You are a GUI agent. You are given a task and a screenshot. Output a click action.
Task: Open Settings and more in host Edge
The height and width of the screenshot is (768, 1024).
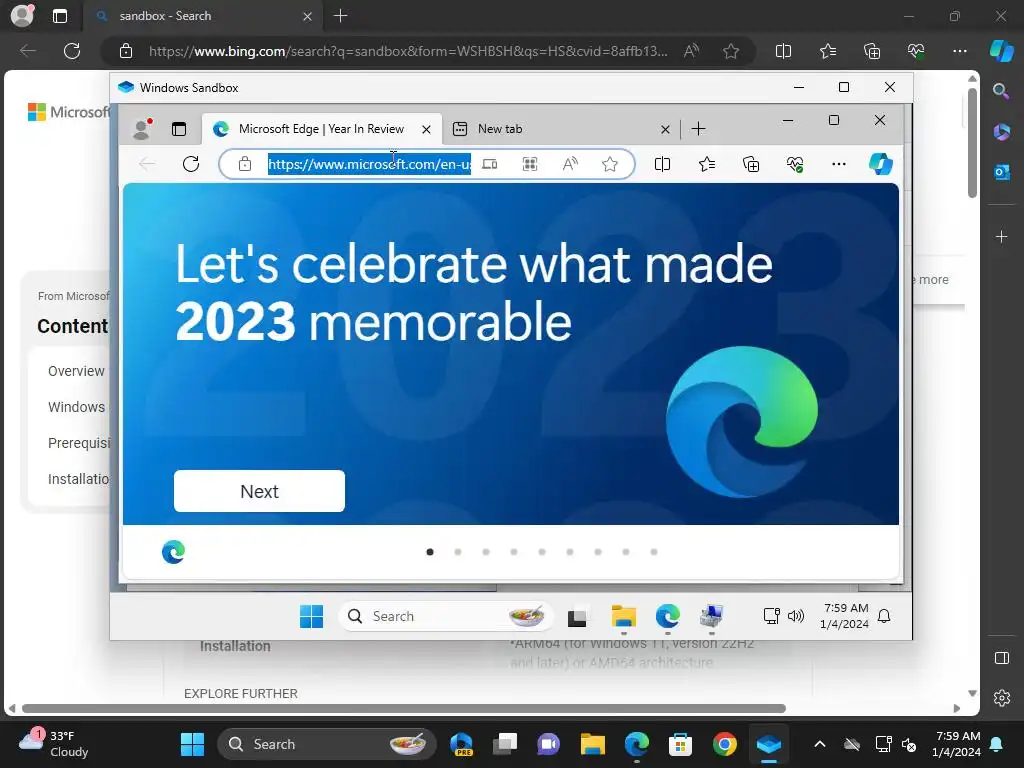tap(959, 51)
